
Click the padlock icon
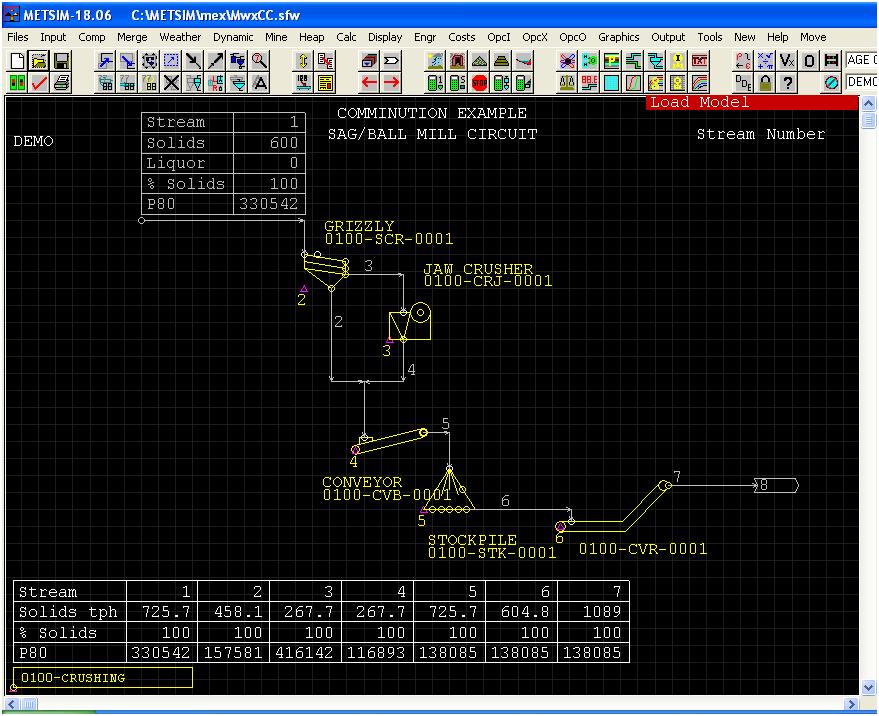pyautogui.click(x=765, y=83)
